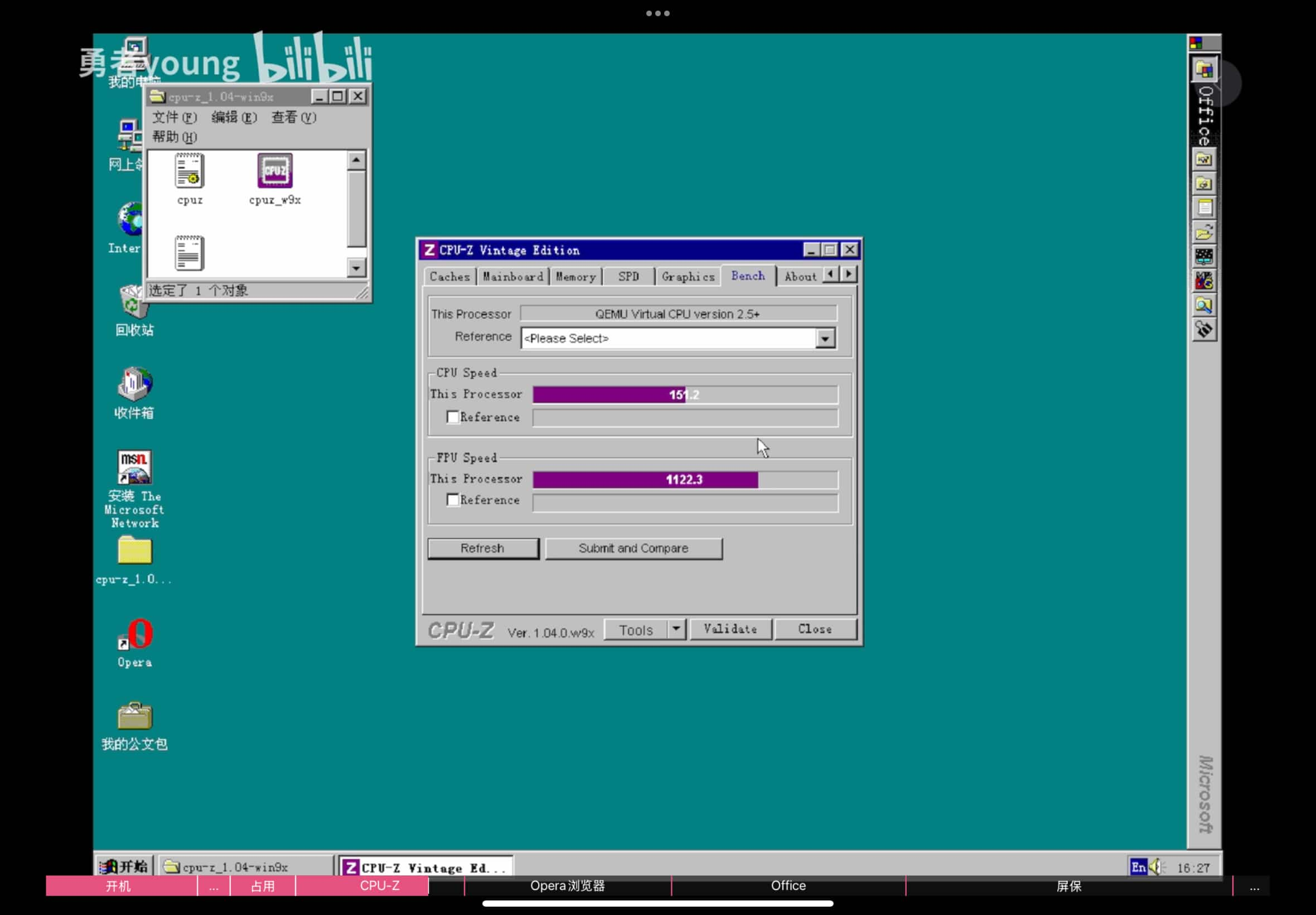Open Network Neighborhood 网上邻居 desktop icon
This screenshot has width=1316, height=915.
point(130,136)
